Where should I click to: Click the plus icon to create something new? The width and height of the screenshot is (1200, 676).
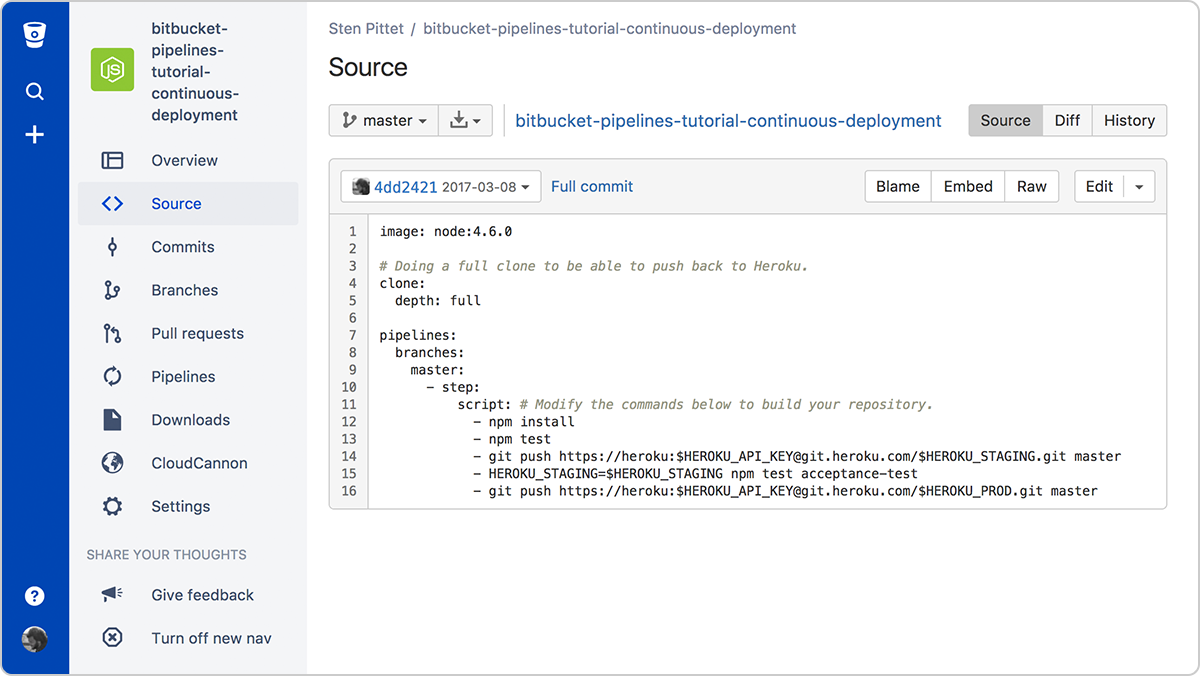34,134
